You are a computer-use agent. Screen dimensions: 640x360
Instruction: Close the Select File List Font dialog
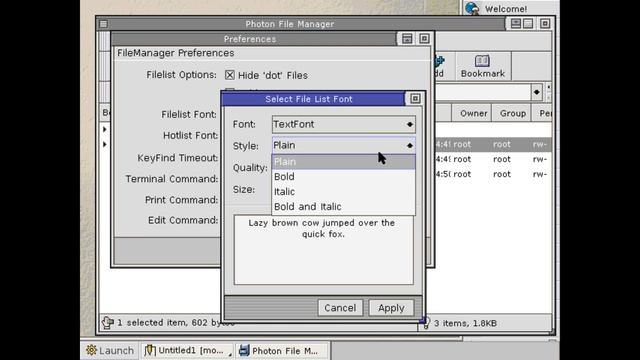click(415, 98)
